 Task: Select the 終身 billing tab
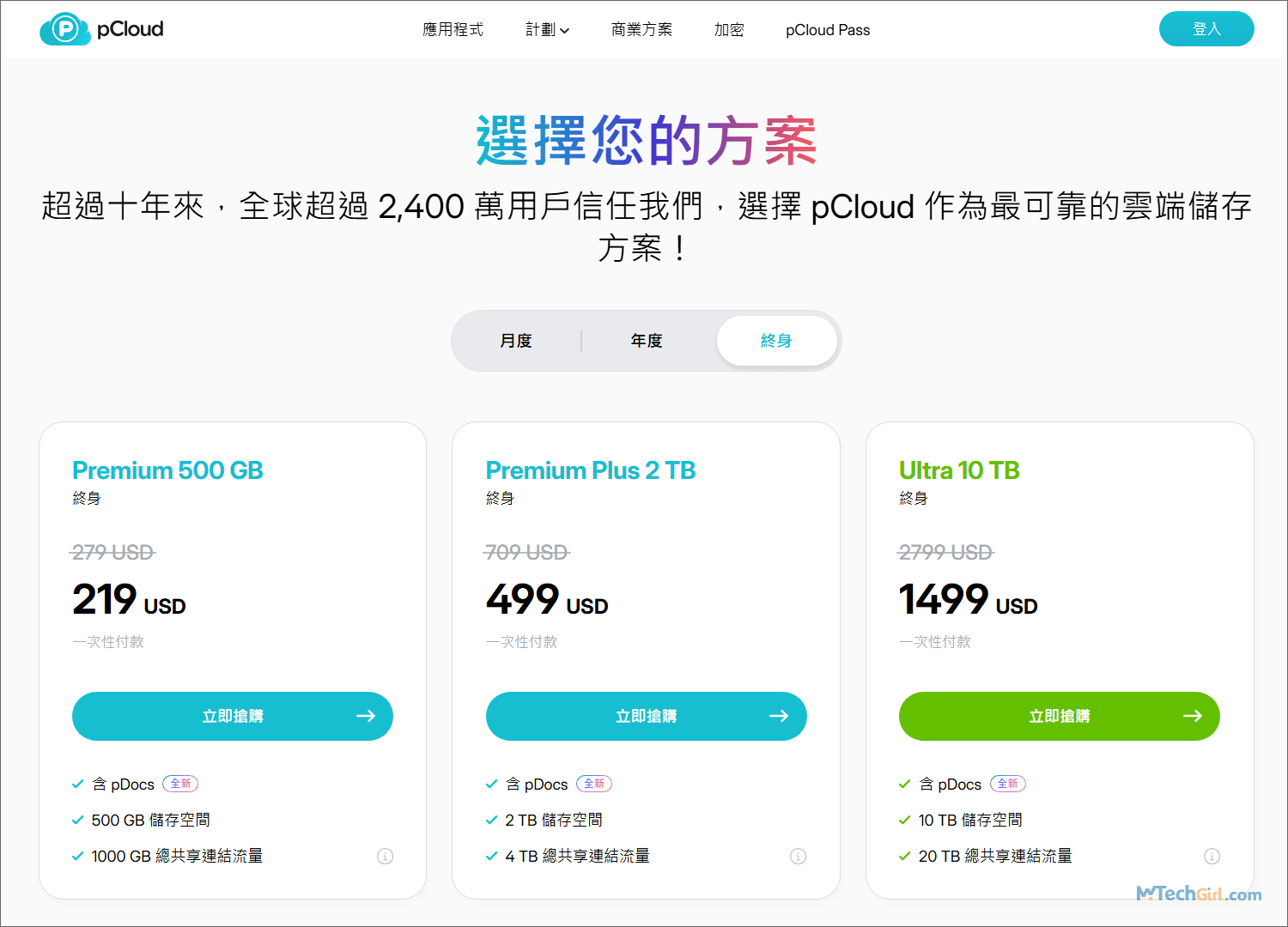click(x=776, y=341)
